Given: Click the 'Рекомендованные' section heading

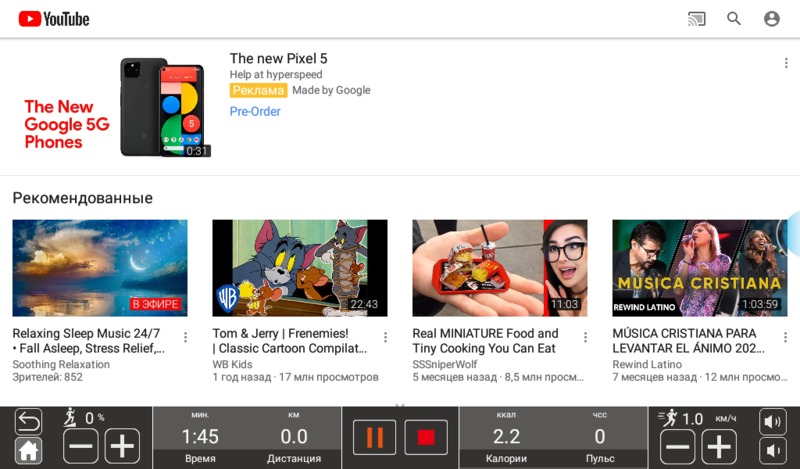Looking at the screenshot, I should tap(83, 198).
